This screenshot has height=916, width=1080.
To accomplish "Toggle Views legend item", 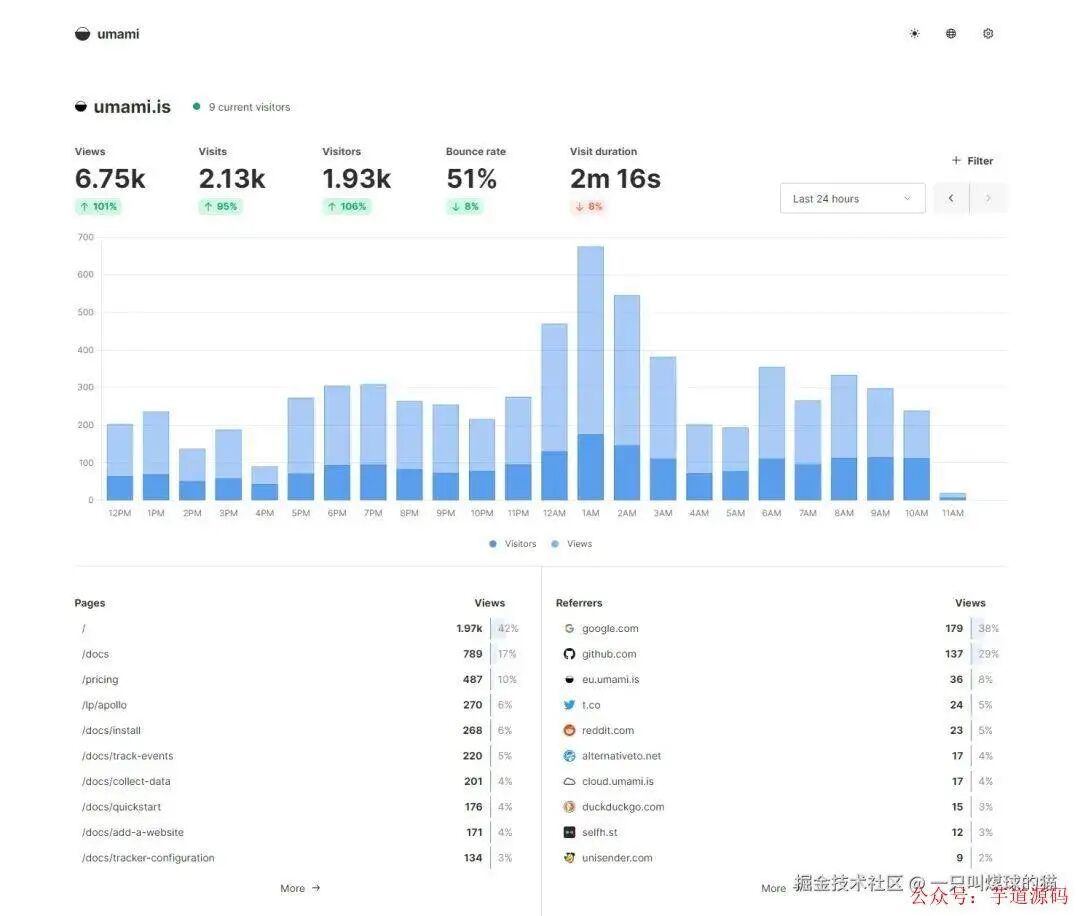I will [x=572, y=544].
